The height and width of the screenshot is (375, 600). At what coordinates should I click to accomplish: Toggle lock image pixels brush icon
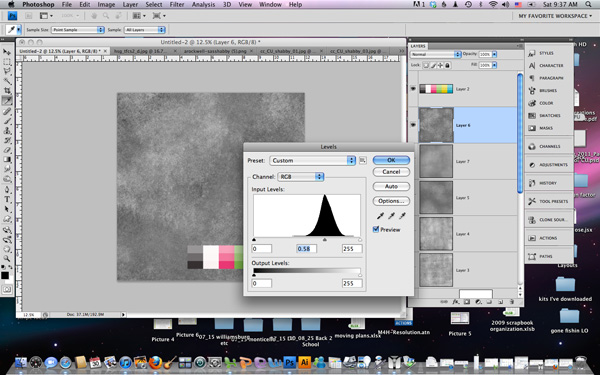click(x=433, y=65)
